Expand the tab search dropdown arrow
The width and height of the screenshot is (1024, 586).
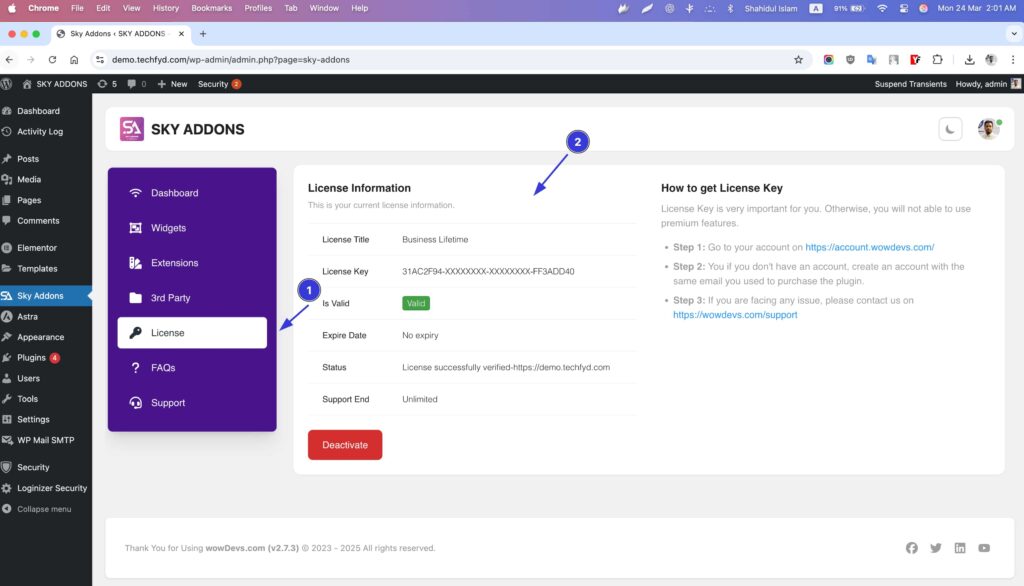click(1014, 33)
